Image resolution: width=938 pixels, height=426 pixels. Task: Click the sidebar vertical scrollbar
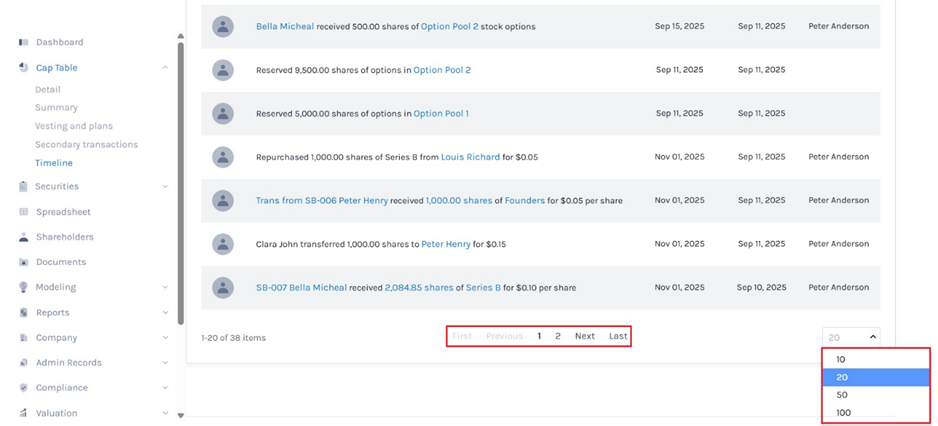180,180
